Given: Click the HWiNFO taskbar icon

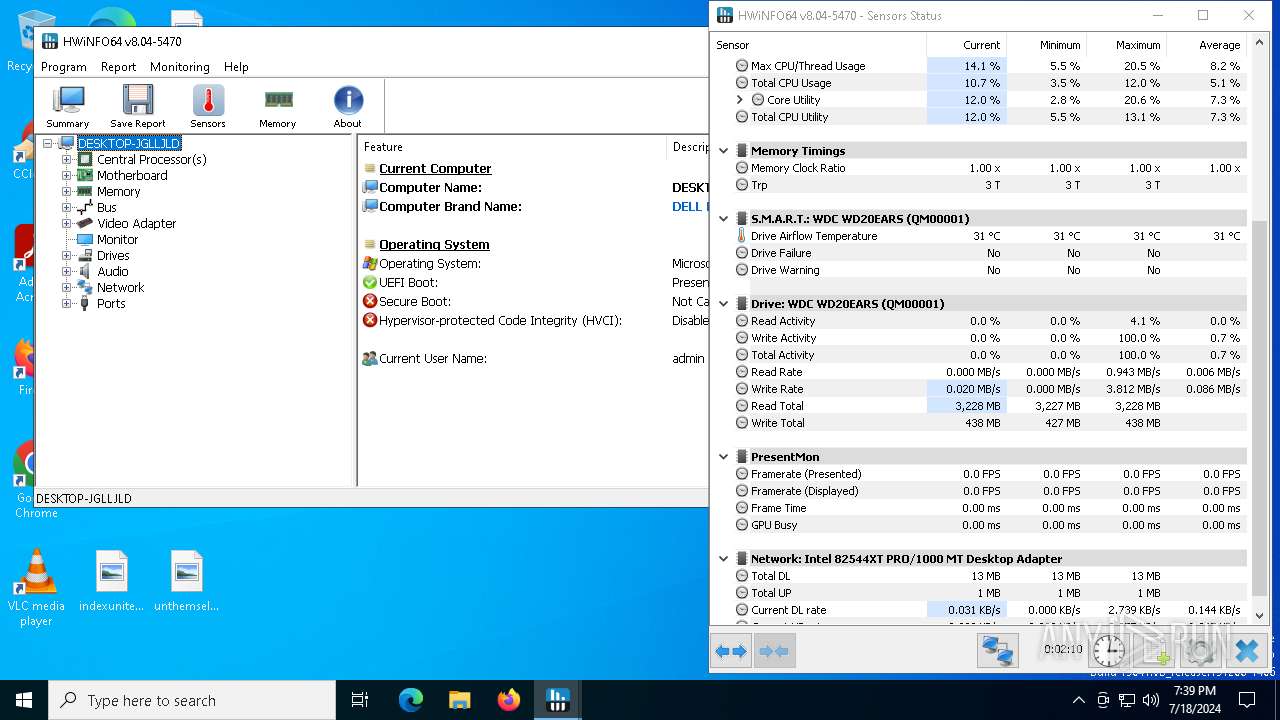Looking at the screenshot, I should pyautogui.click(x=557, y=700).
